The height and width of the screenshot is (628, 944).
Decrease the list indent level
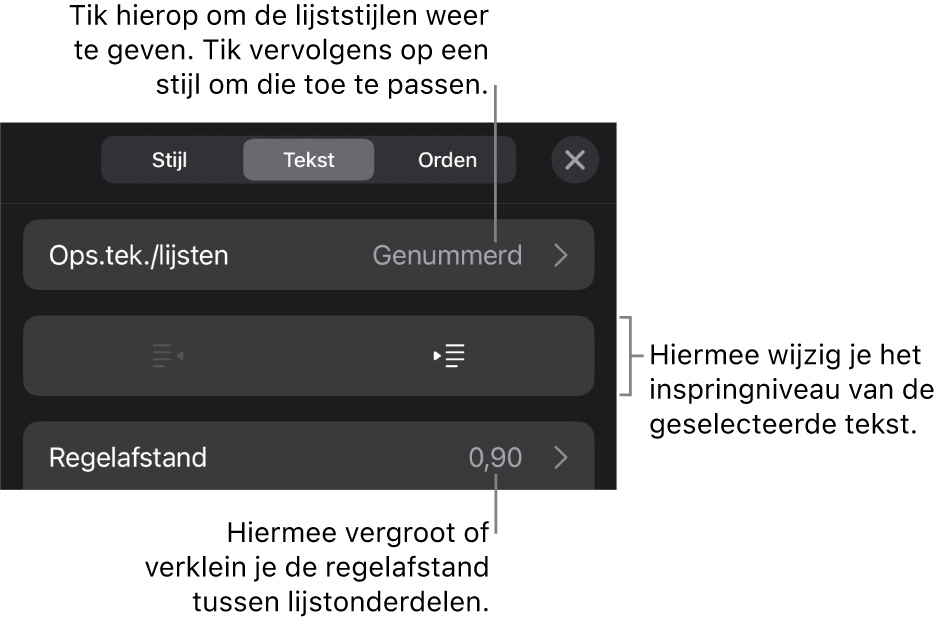tap(167, 356)
